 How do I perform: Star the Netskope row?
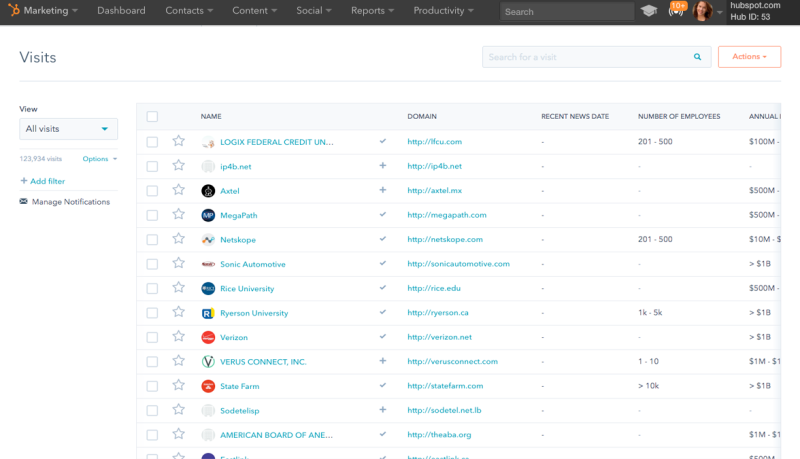pos(178,239)
